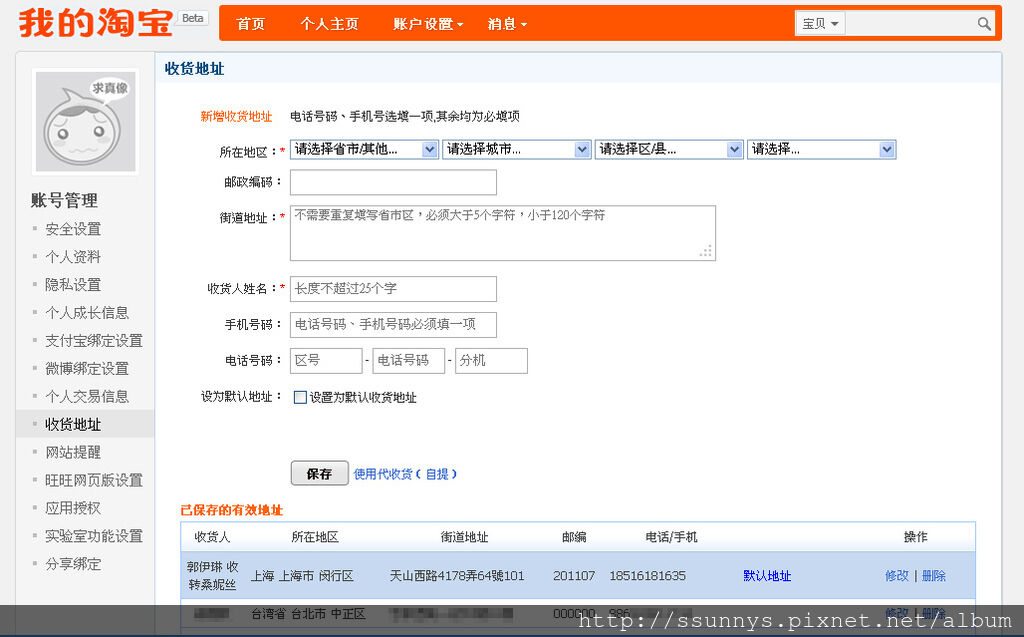This screenshot has width=1024, height=637.
Task: Click the search magnifier icon
Action: point(984,24)
